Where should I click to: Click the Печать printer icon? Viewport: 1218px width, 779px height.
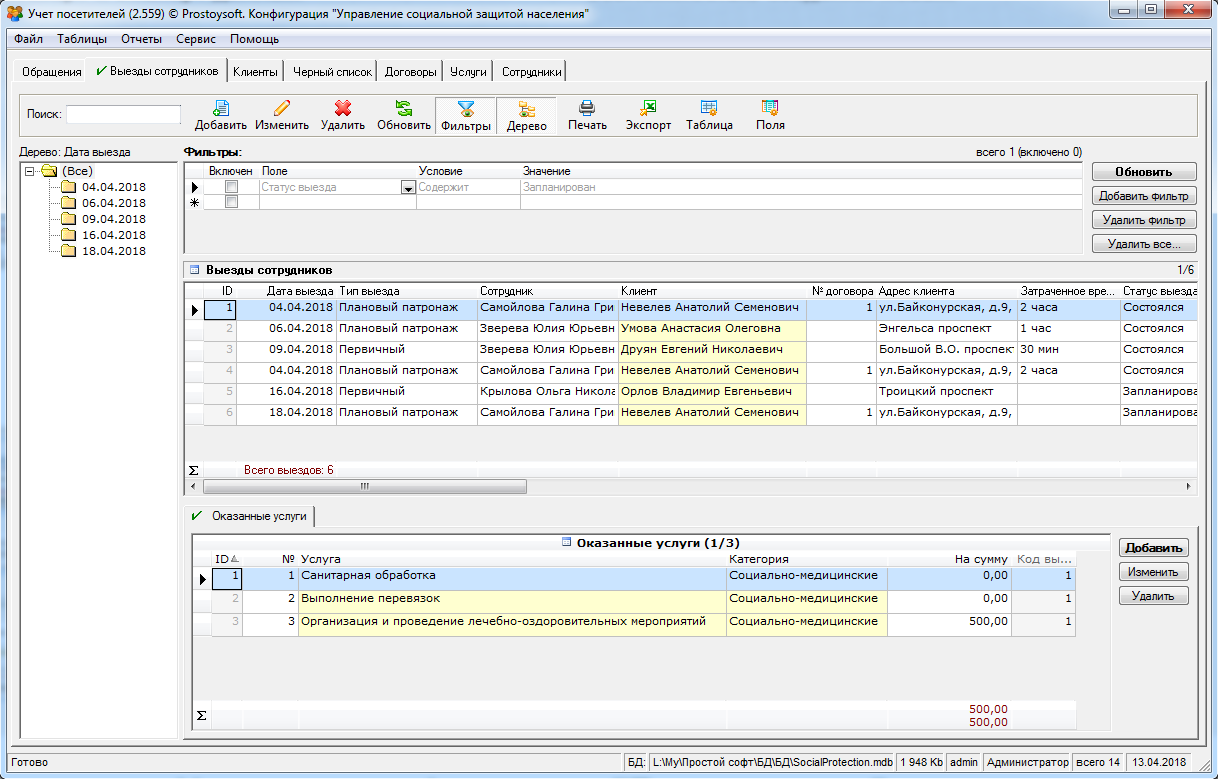click(587, 109)
